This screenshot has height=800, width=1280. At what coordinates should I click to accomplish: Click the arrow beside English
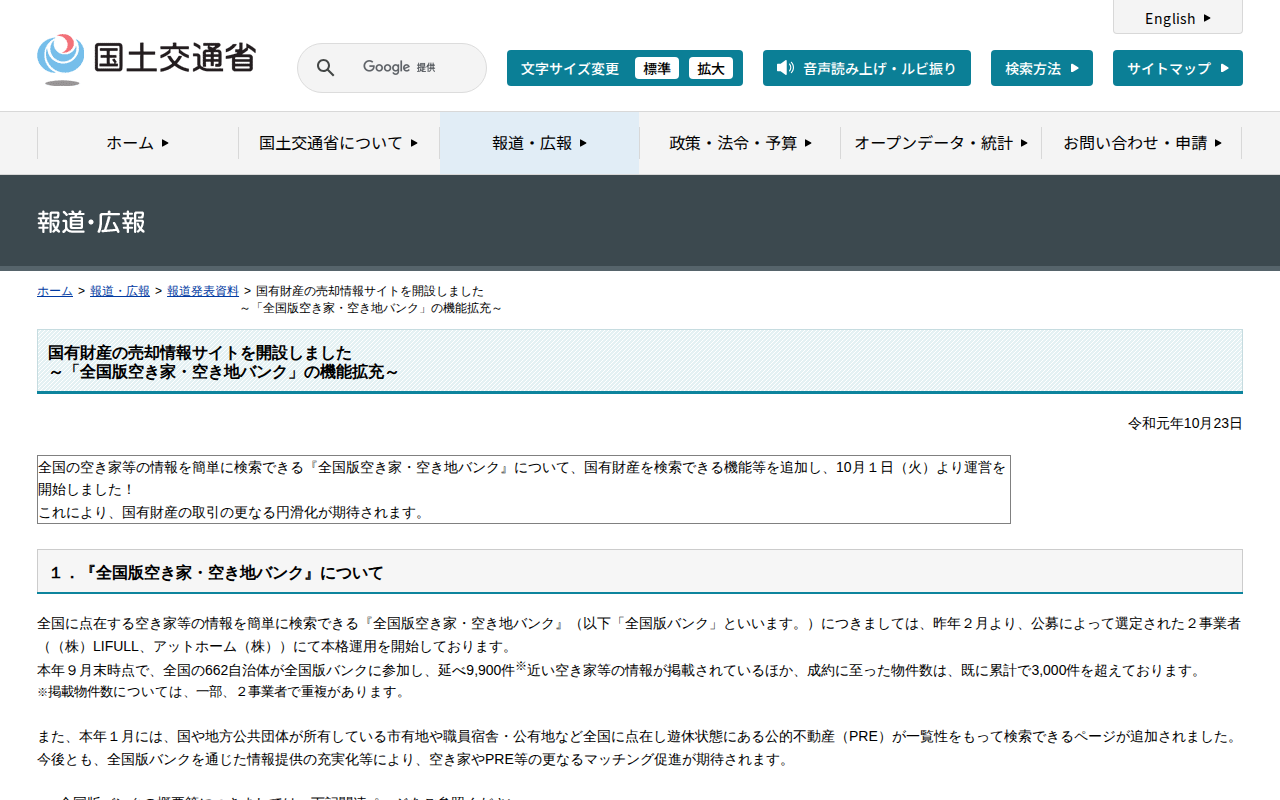tap(1207, 18)
